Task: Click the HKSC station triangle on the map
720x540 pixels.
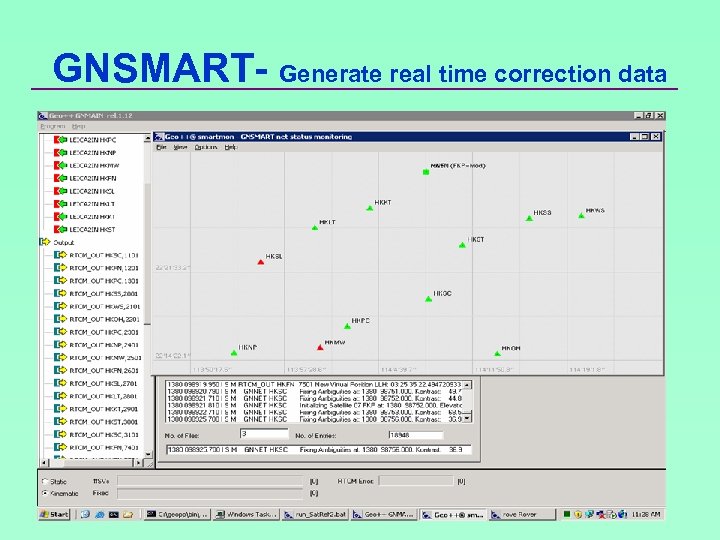Action: pyautogui.click(x=428, y=299)
